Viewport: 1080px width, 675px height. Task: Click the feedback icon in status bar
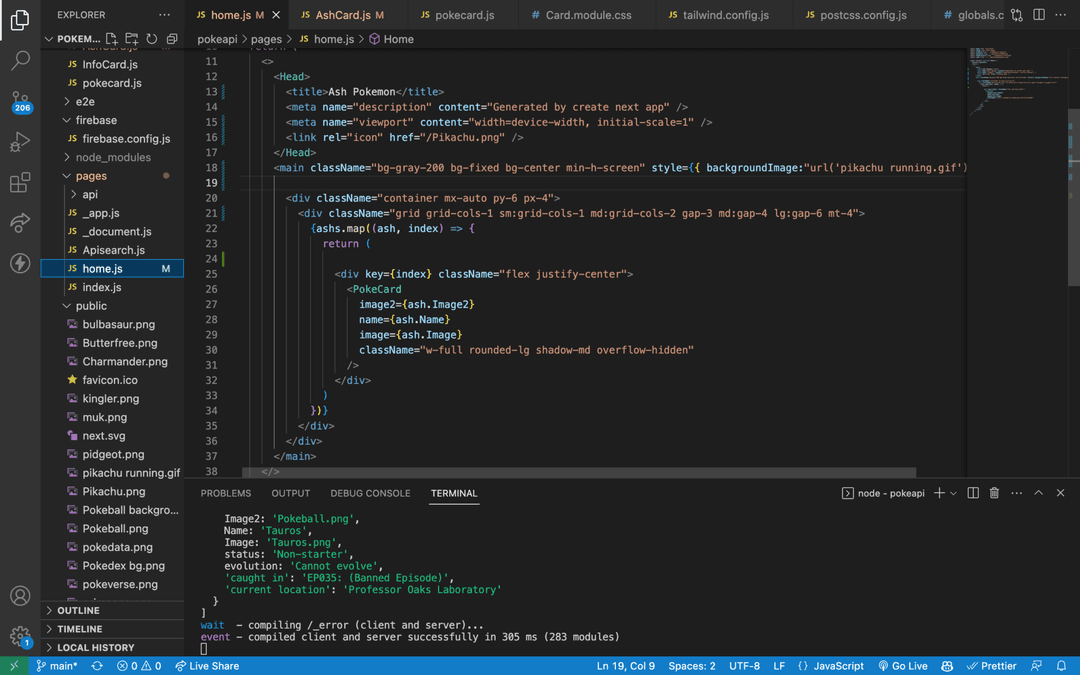click(1036, 666)
